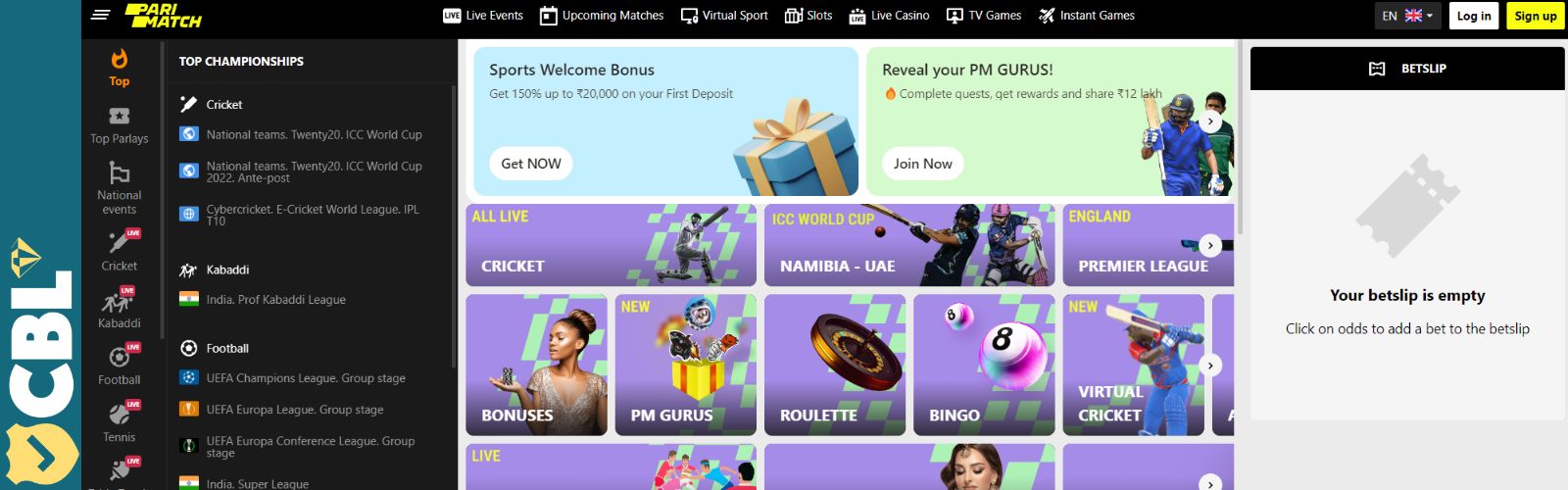This screenshot has height=490, width=1568.
Task: Click Get NOW on welcome bonus
Action: pyautogui.click(x=531, y=164)
